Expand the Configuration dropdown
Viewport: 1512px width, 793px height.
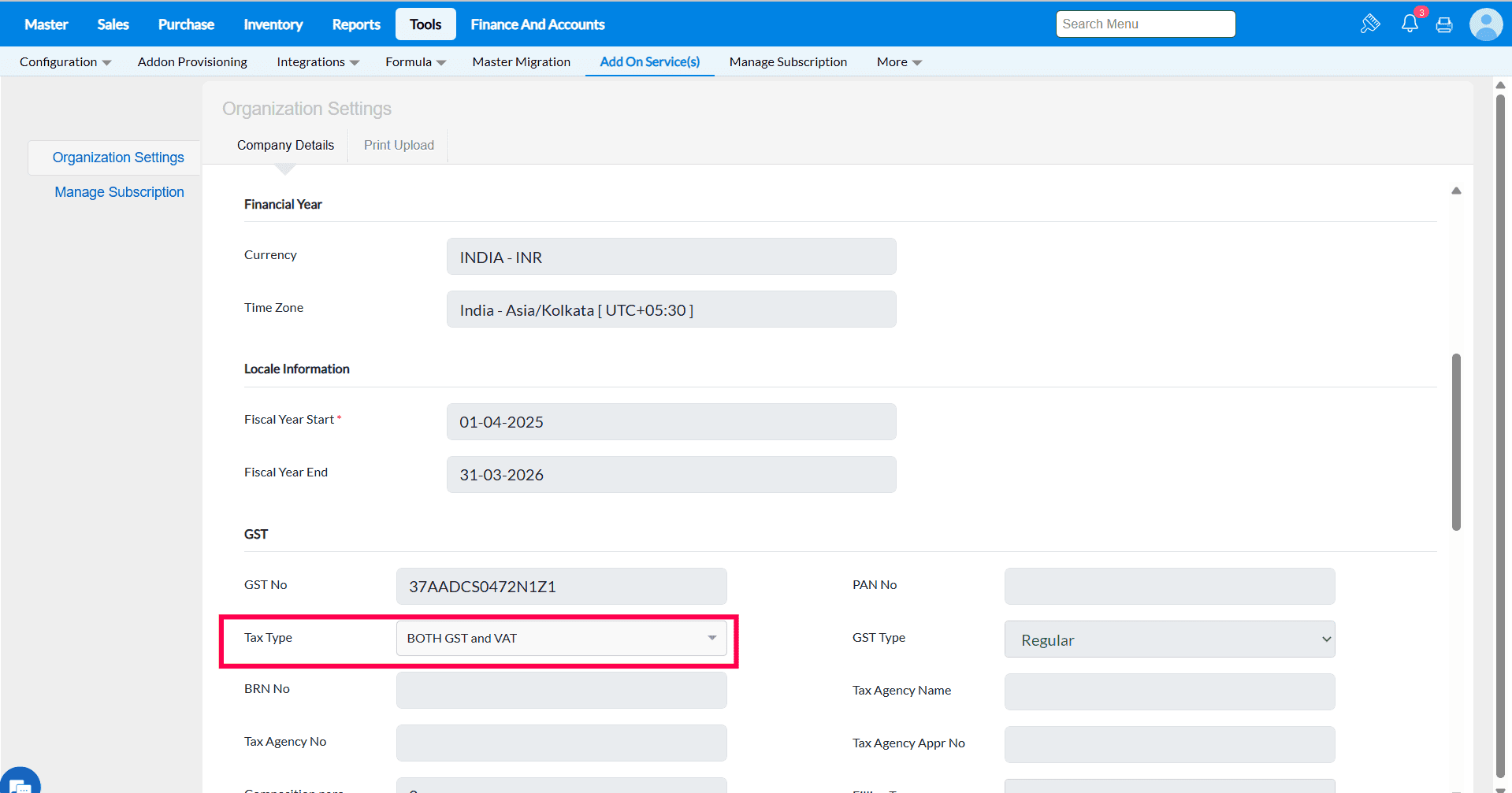65,61
